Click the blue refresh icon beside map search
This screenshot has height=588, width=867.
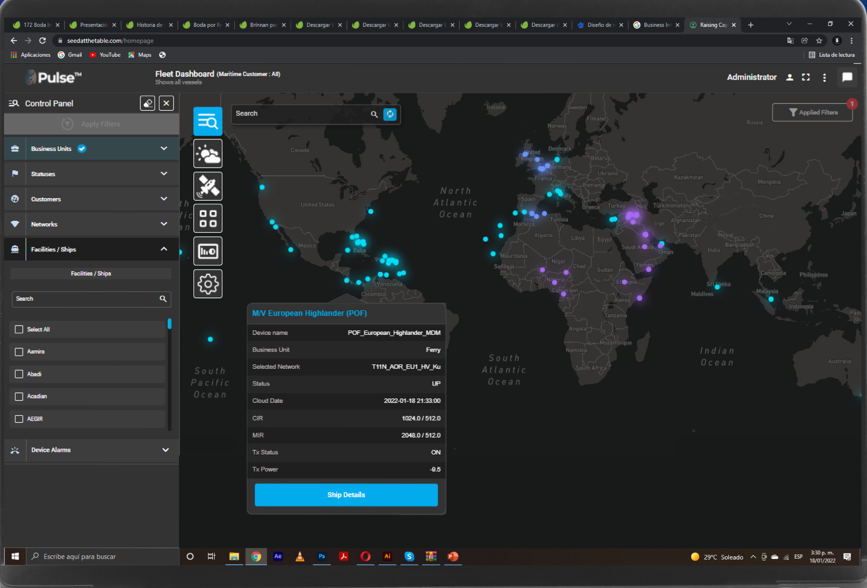pos(390,114)
